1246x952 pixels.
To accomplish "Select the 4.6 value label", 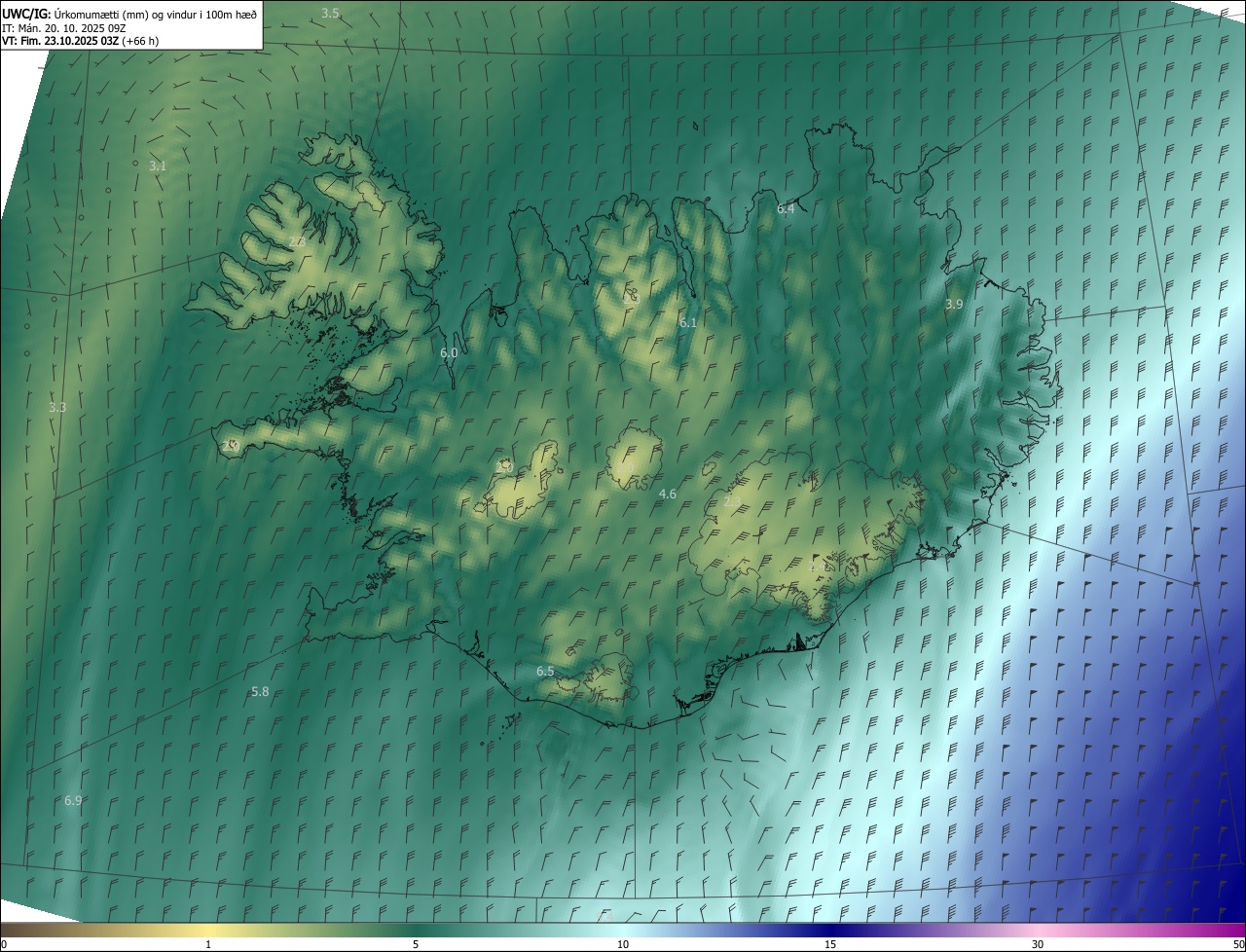I will (x=668, y=494).
